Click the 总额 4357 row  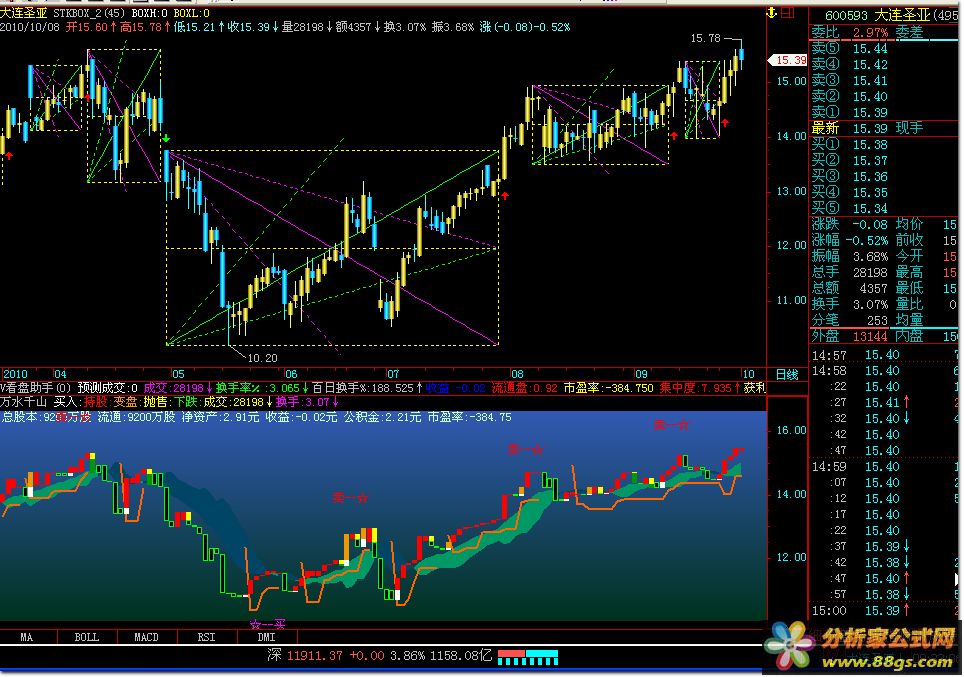849,288
